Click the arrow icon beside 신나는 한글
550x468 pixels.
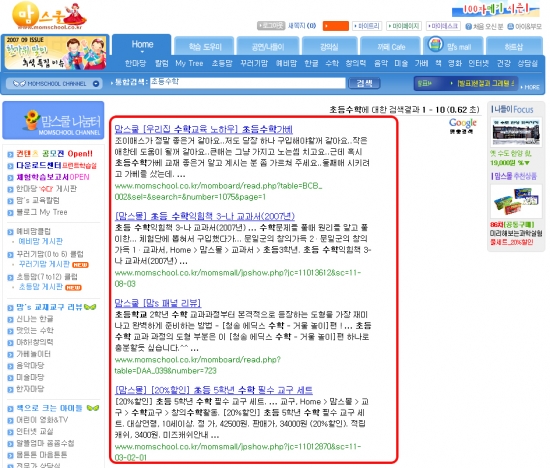point(11,320)
